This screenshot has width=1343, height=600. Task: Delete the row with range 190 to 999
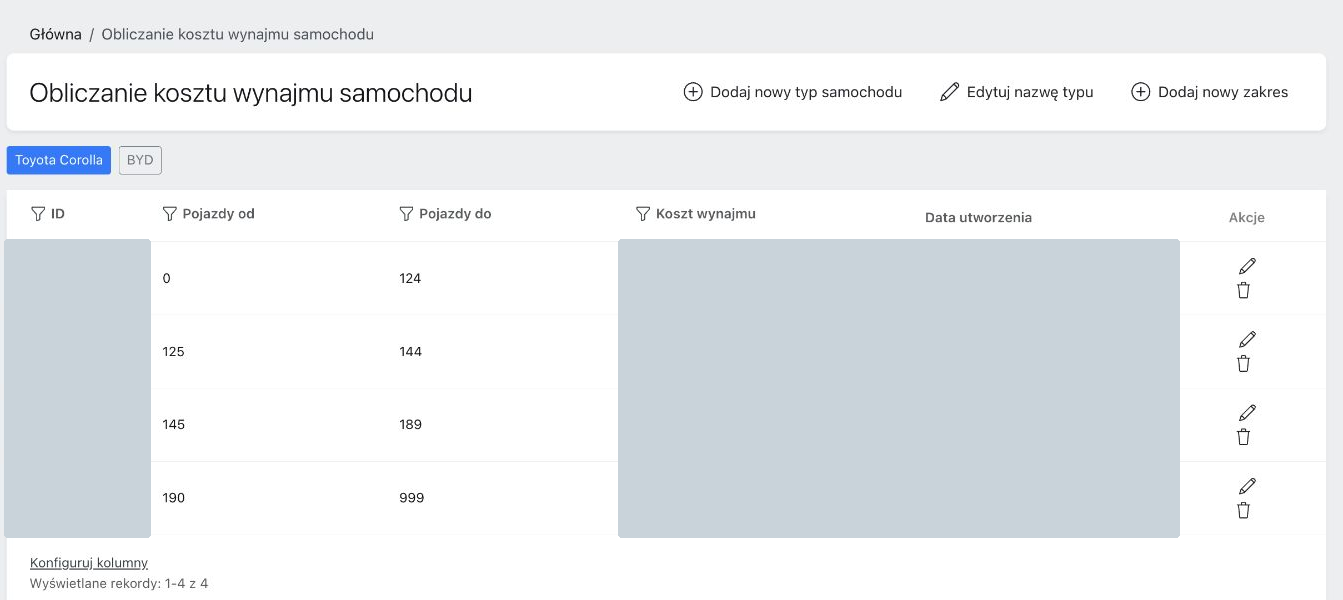[x=1244, y=510]
